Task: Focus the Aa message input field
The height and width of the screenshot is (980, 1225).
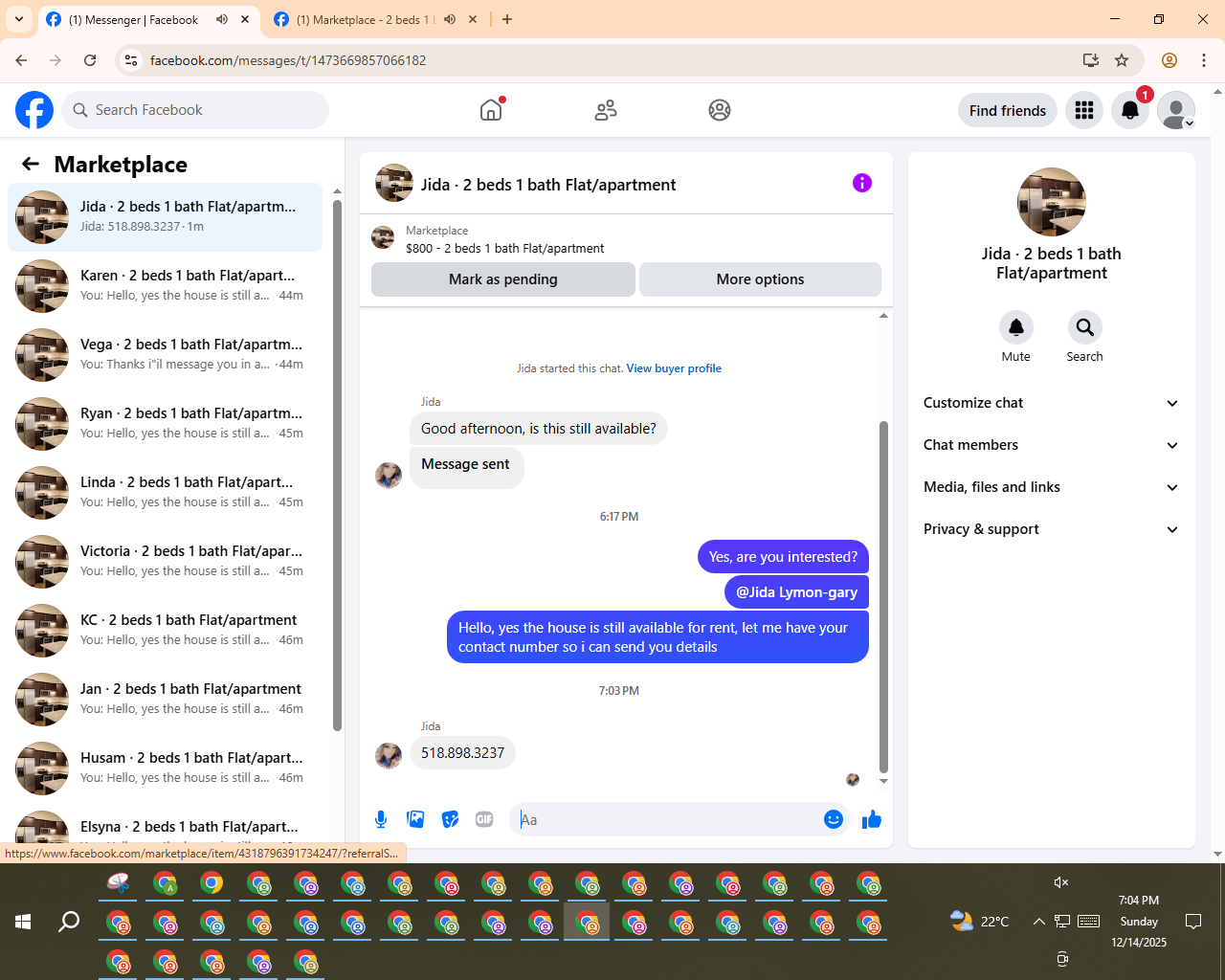Action: 666,819
